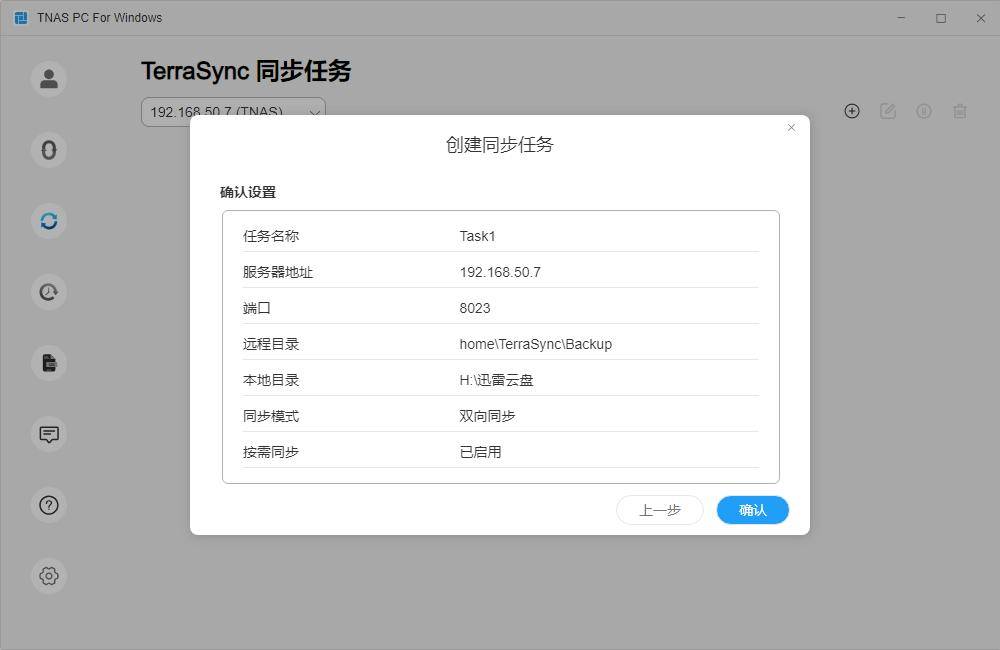
Task: Click the delete task trash icon
Action: tap(960, 111)
